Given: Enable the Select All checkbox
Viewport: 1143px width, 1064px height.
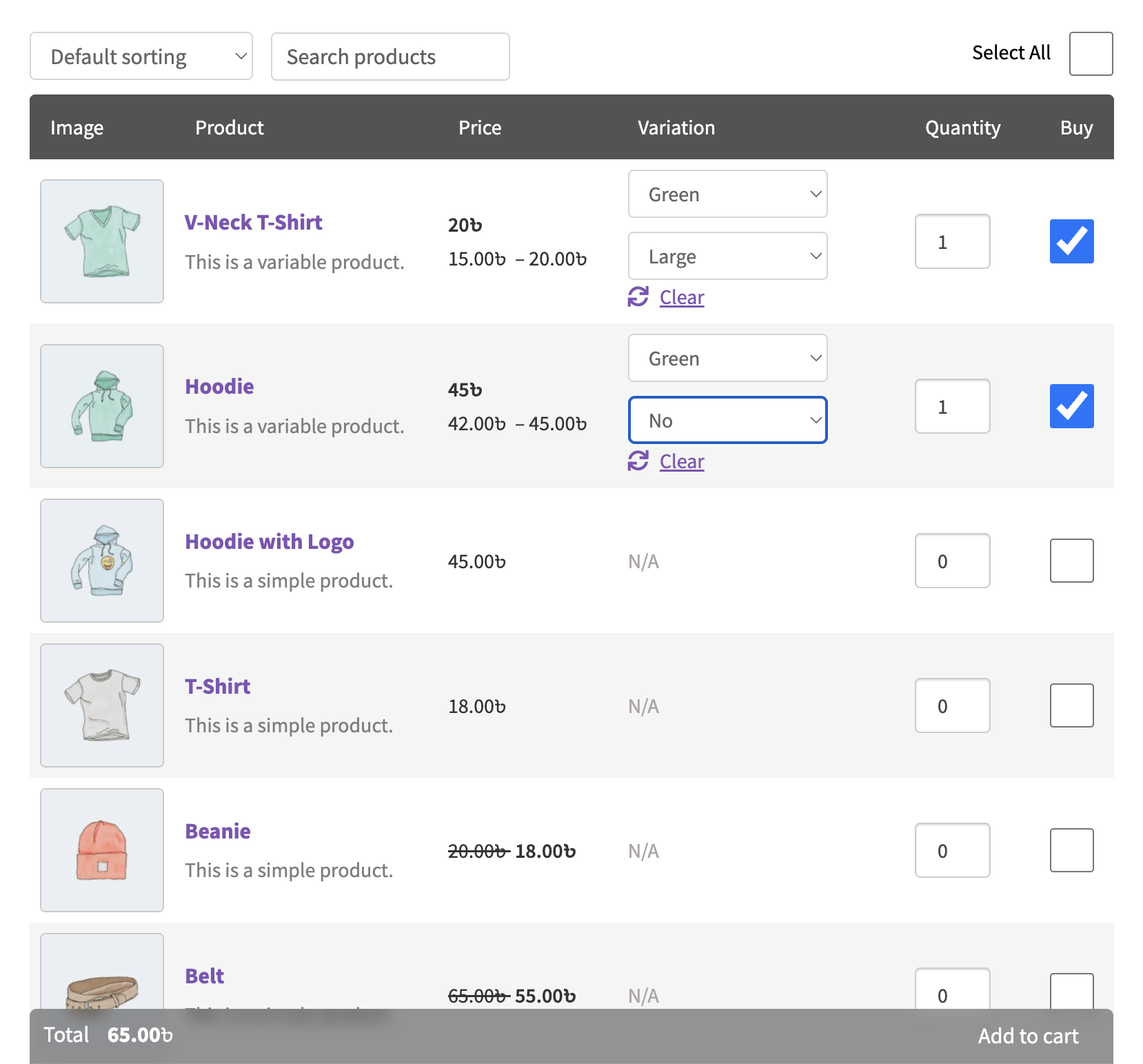Looking at the screenshot, I should (x=1091, y=54).
